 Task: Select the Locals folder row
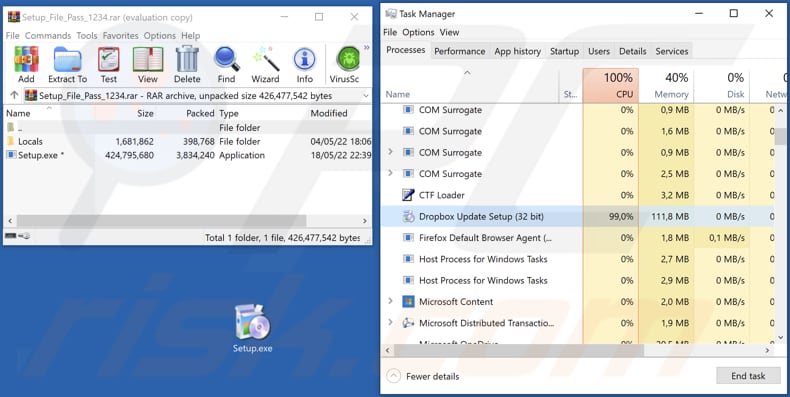[187, 142]
